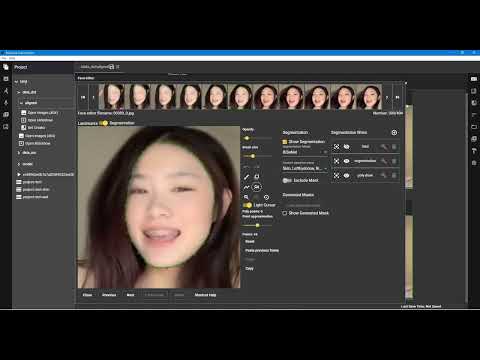
Task: Click Paste previous frame button
Action: click(x=262, y=250)
